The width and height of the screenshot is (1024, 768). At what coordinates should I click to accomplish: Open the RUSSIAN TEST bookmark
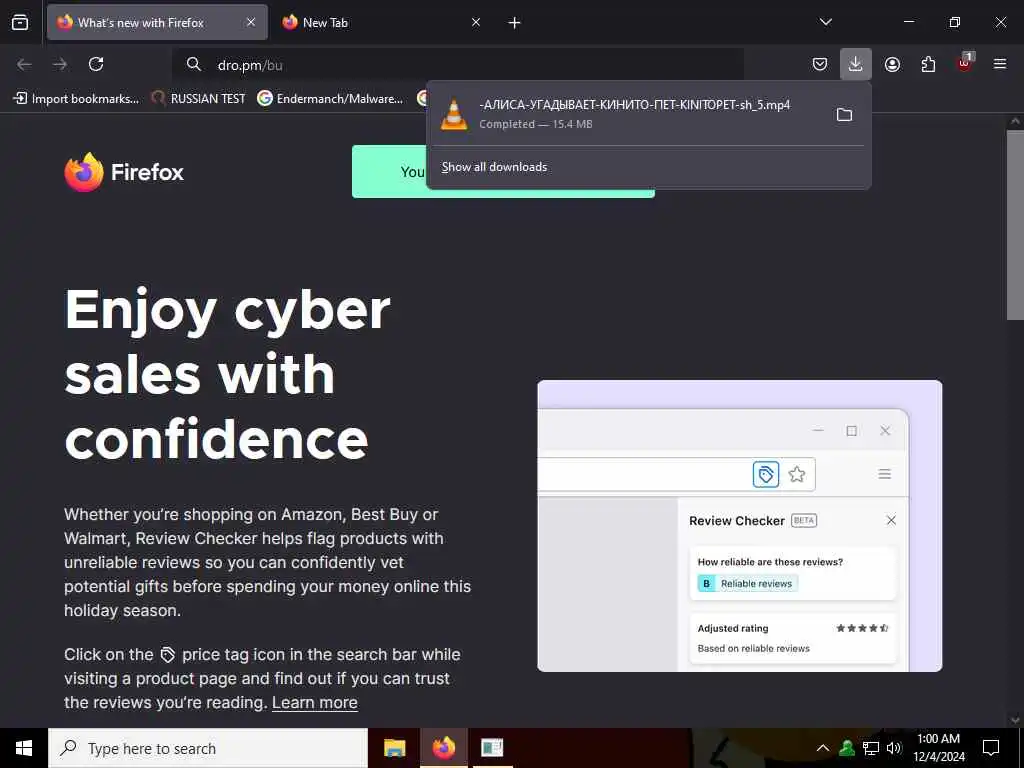coord(199,99)
